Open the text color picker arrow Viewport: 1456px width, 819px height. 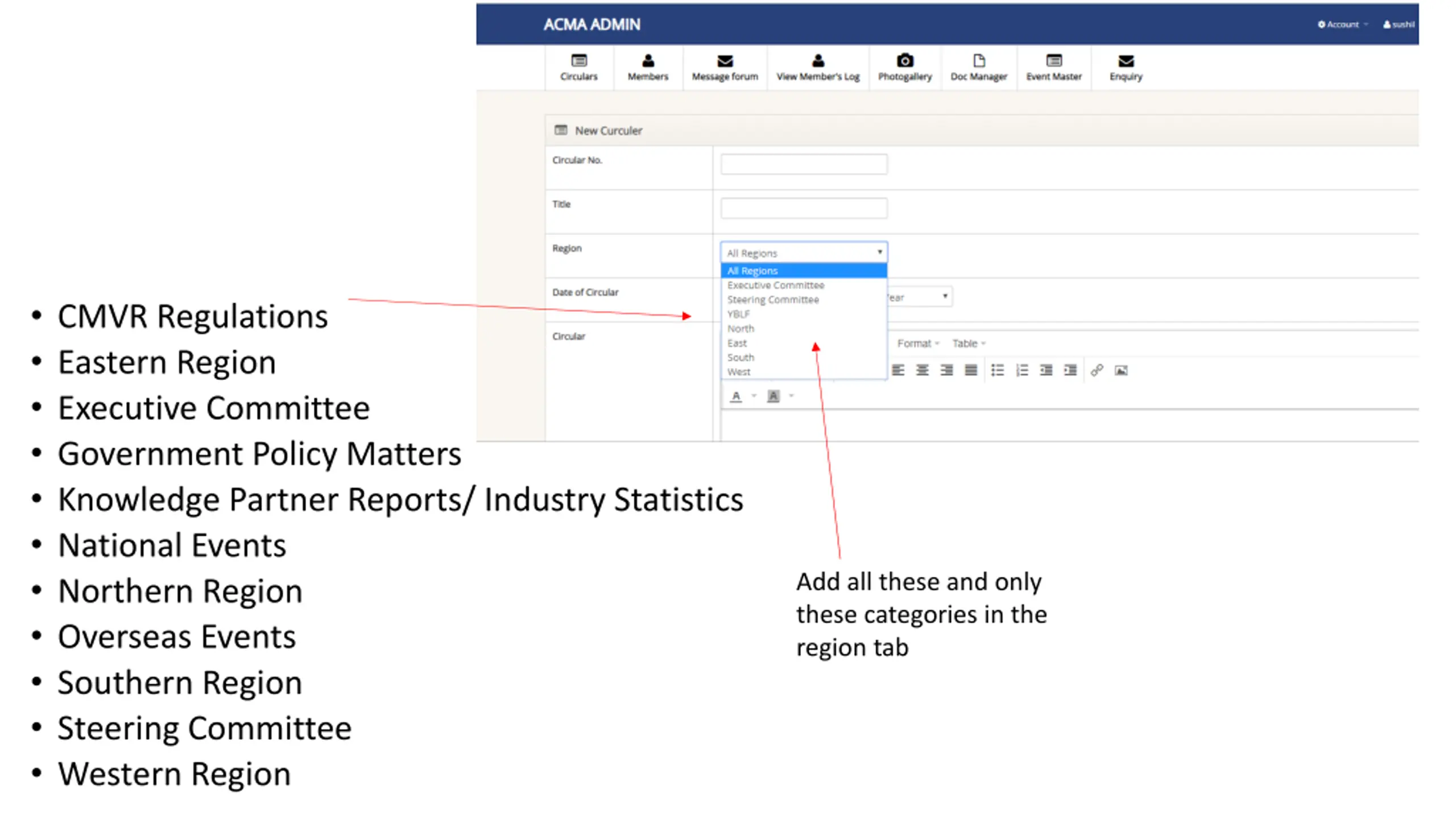(754, 396)
